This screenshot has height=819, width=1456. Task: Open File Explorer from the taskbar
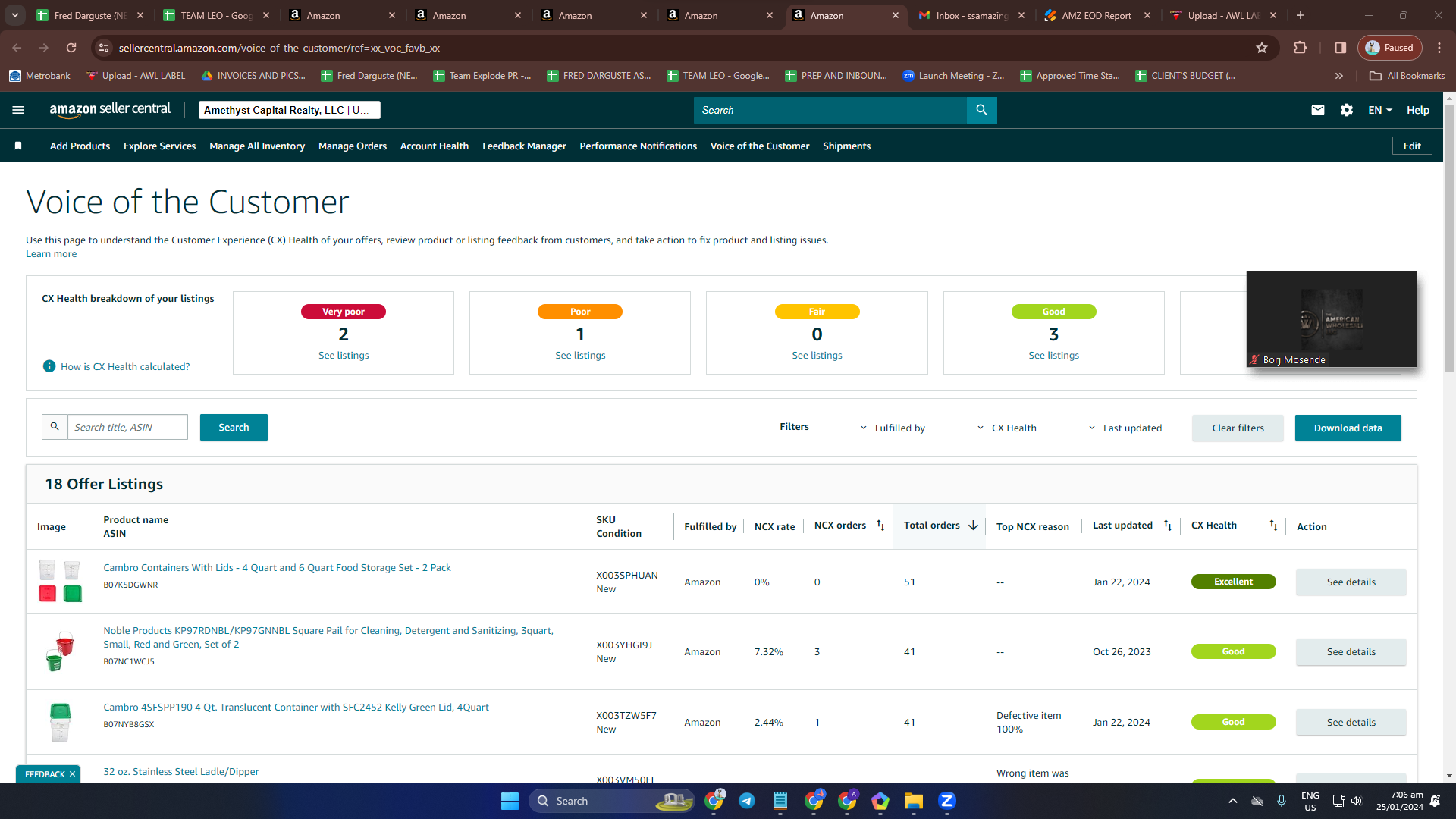click(913, 801)
